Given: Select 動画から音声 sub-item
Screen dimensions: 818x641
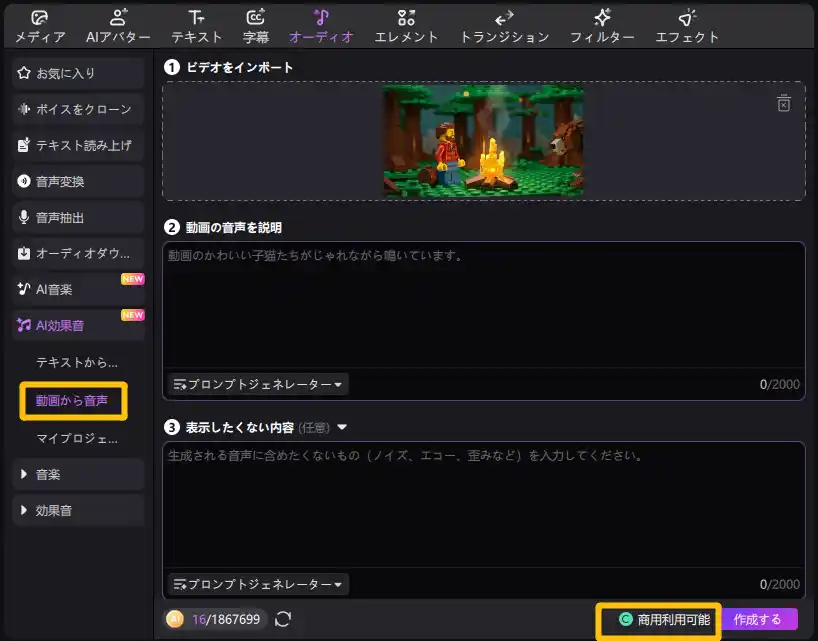Looking at the screenshot, I should [x=73, y=401].
